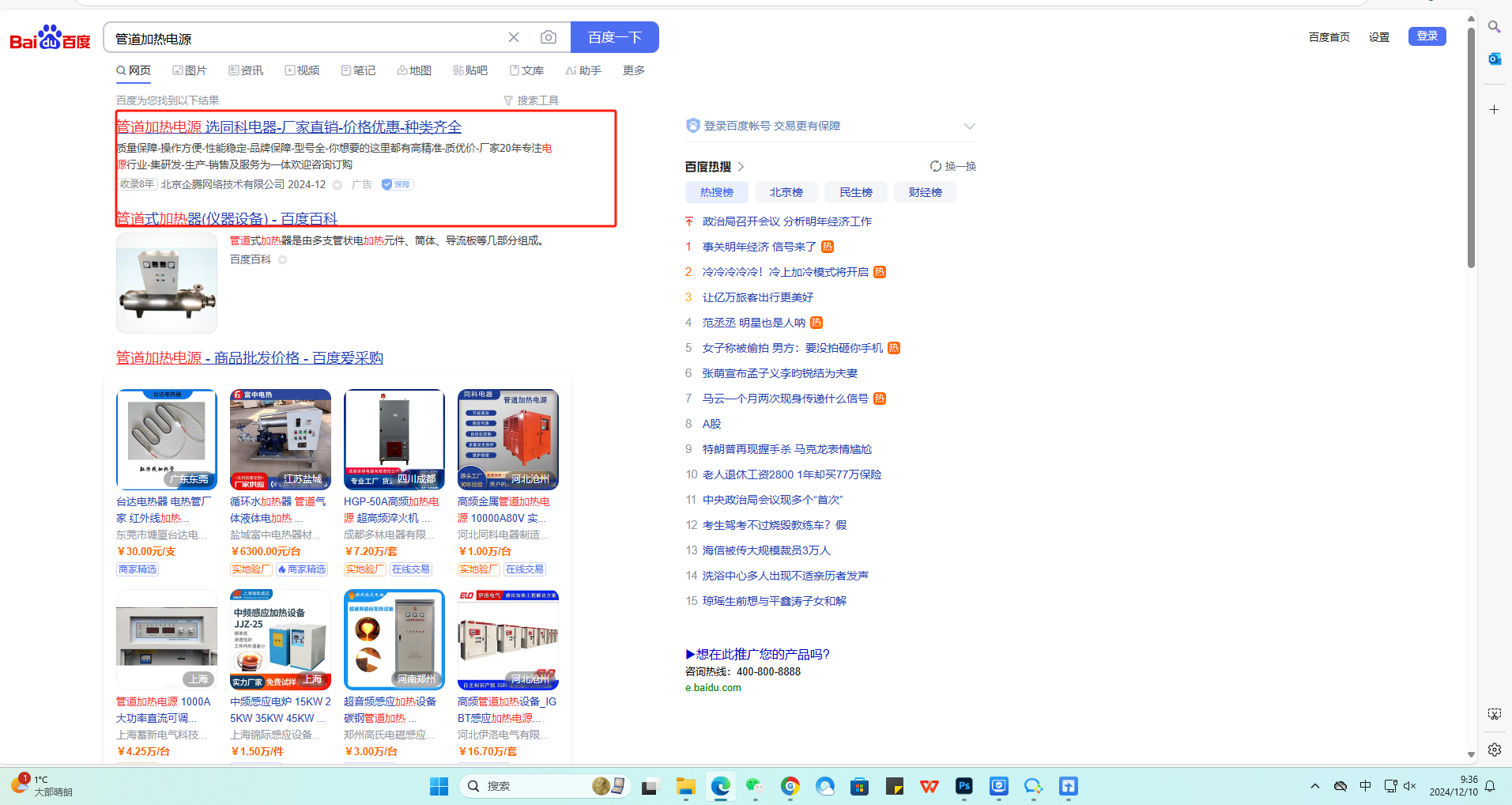Switch to the 笔记 tab
Screen dimensions: 1512x805
[358, 70]
